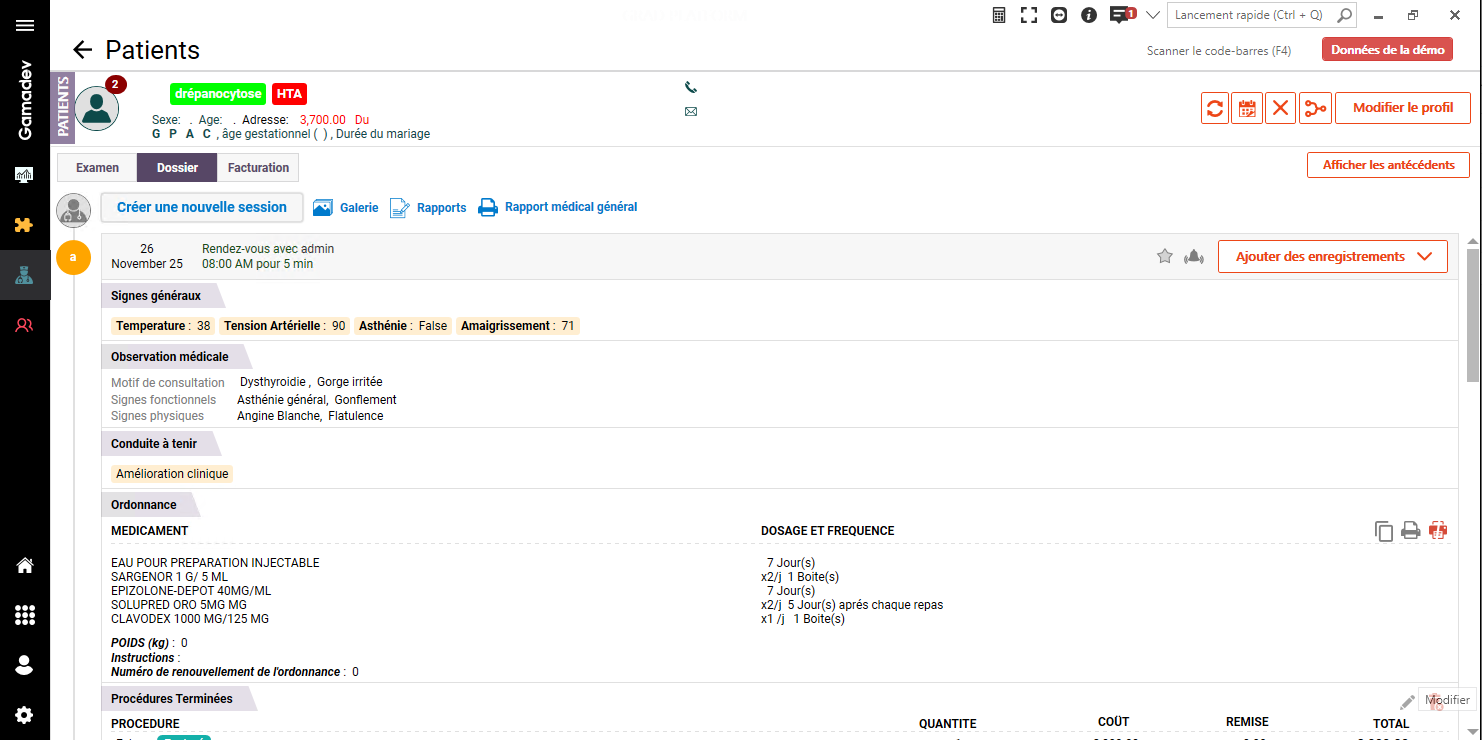
Task: Click the refresh patient icon button
Action: pos(1215,108)
